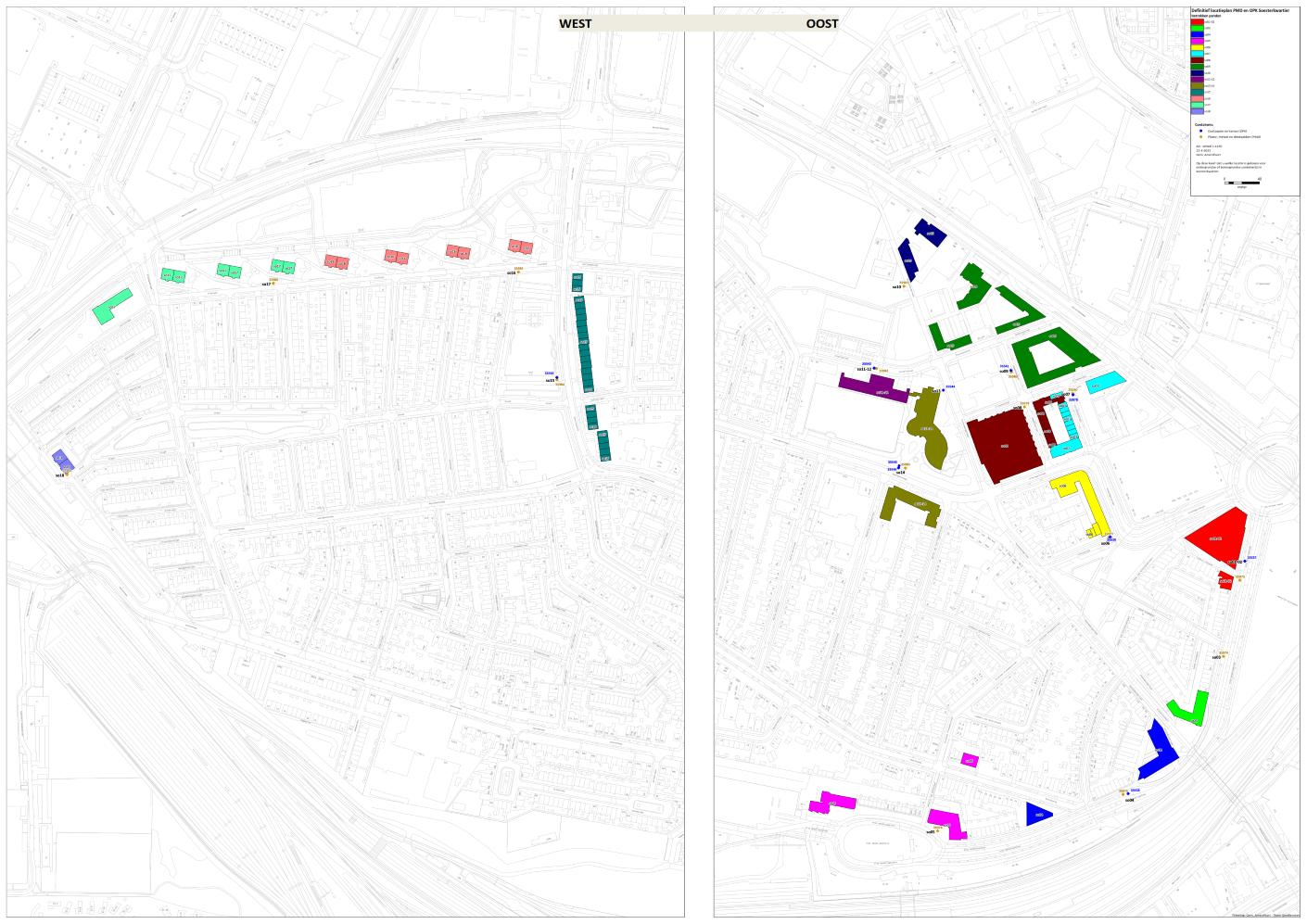This screenshot has height=924, width=1307.
Task: Click the container marker beside label so10
Action: tap(905, 286)
